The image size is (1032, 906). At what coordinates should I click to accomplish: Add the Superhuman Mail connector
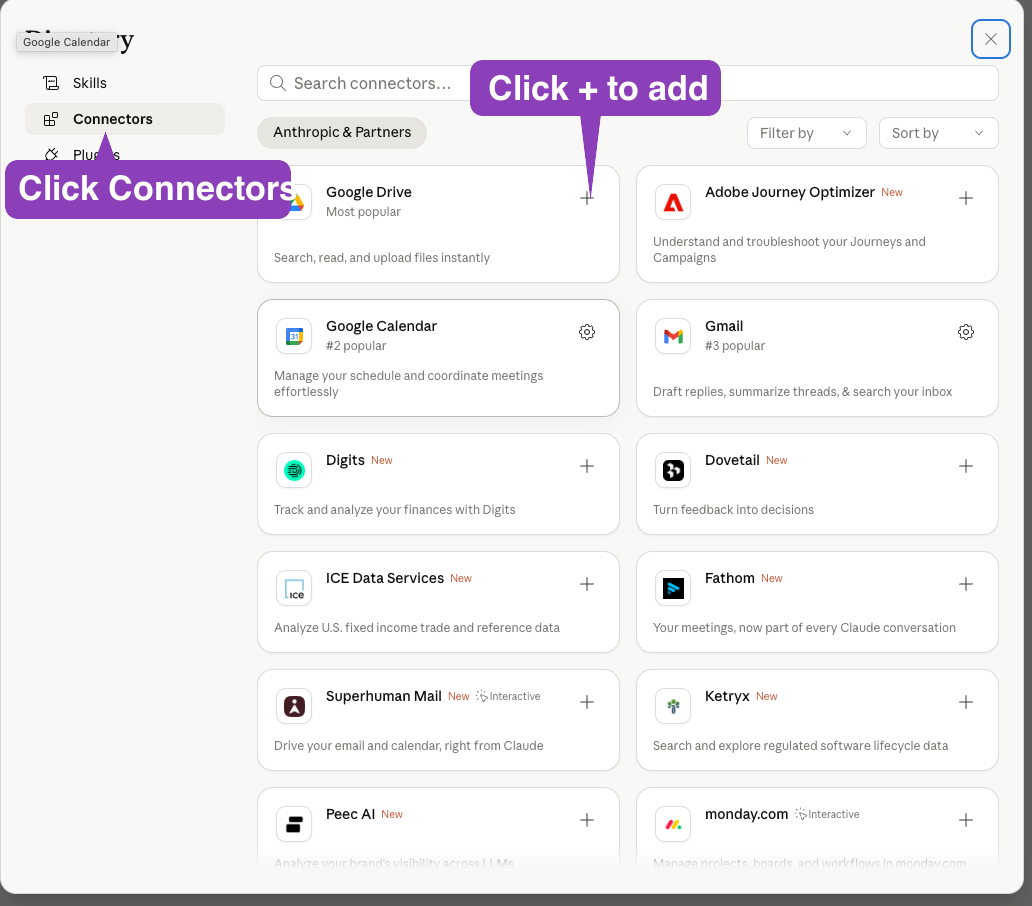pyautogui.click(x=586, y=702)
